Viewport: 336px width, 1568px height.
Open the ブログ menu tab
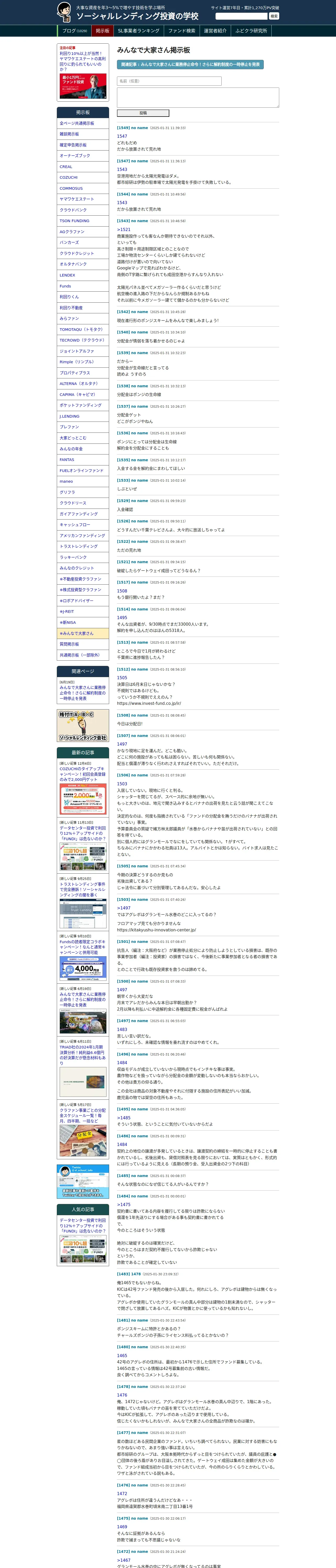[74, 31]
